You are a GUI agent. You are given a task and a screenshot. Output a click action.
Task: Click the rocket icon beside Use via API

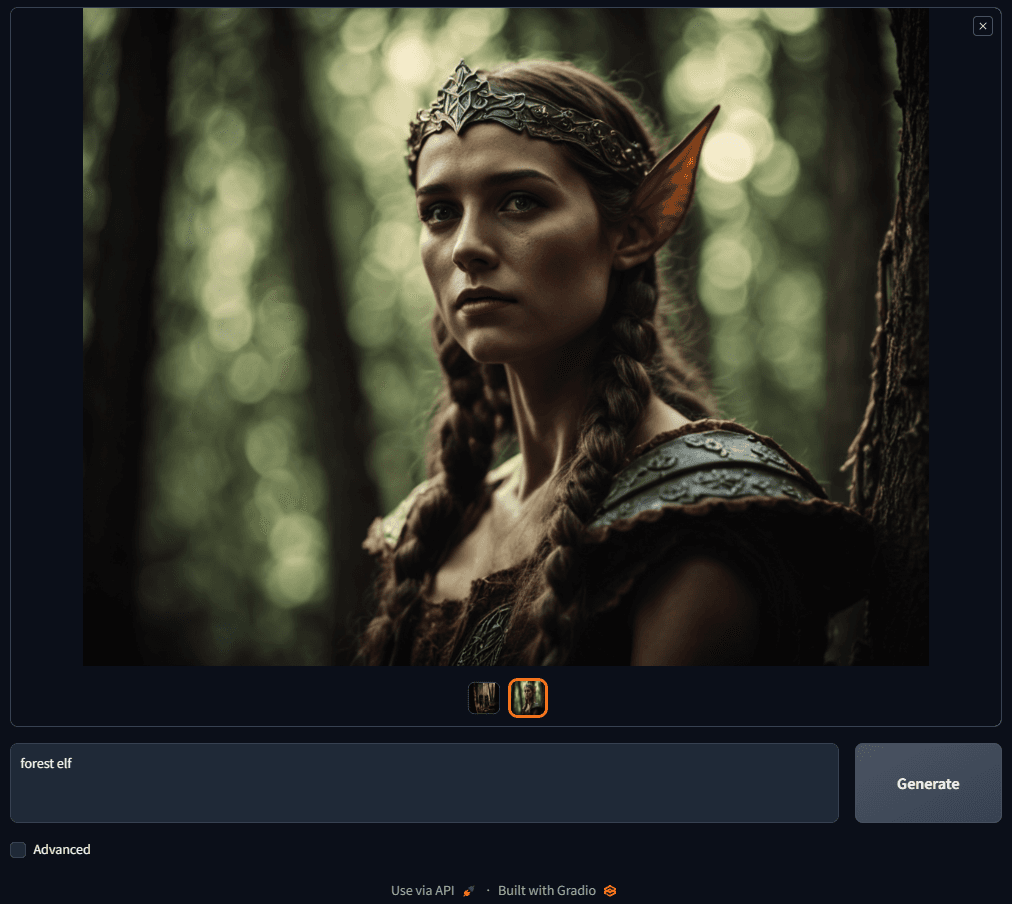point(469,890)
